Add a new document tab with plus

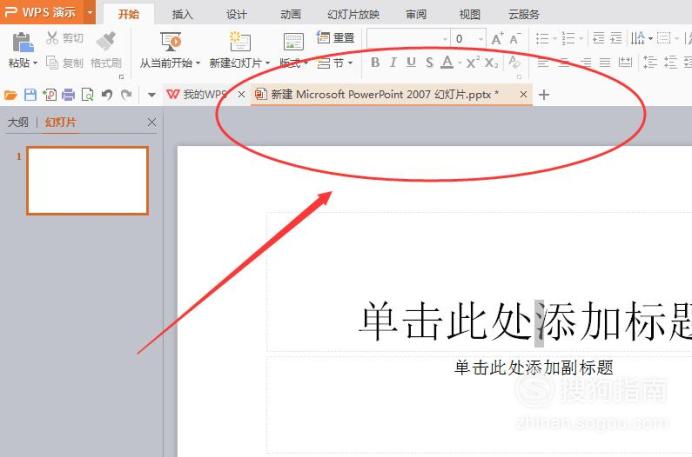click(x=544, y=94)
